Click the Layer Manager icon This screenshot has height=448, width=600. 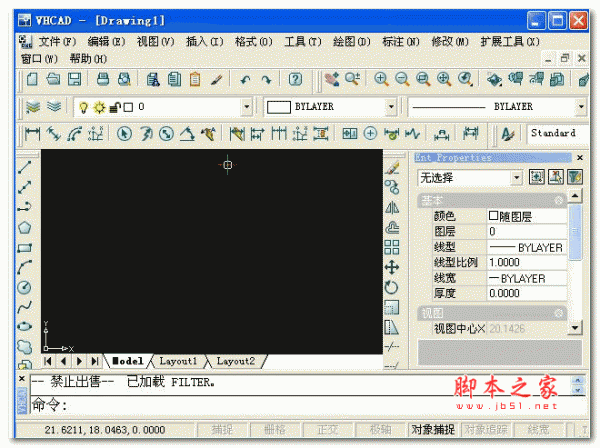tap(33, 107)
